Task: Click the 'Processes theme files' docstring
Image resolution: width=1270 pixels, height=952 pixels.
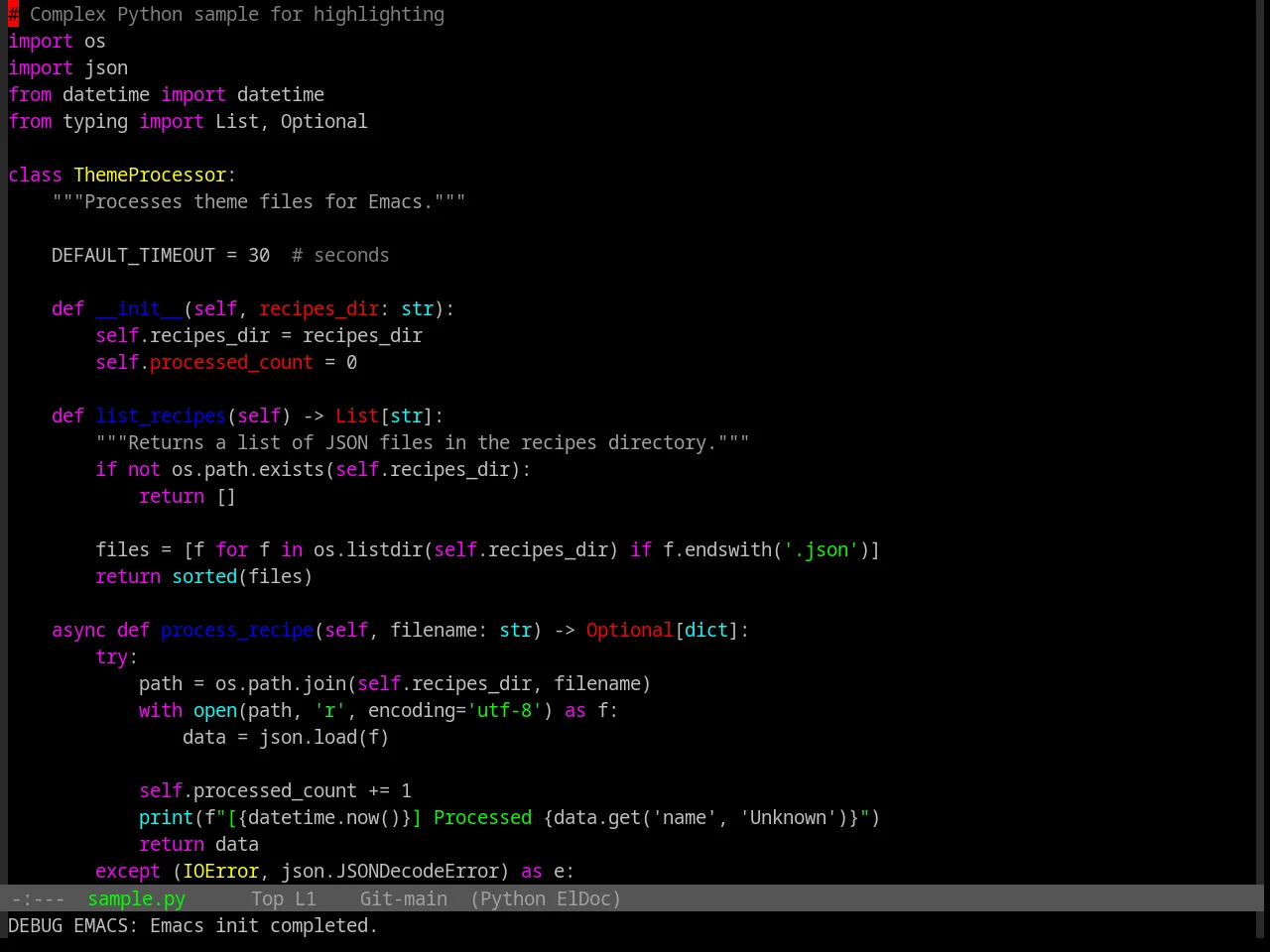Action: [x=259, y=201]
